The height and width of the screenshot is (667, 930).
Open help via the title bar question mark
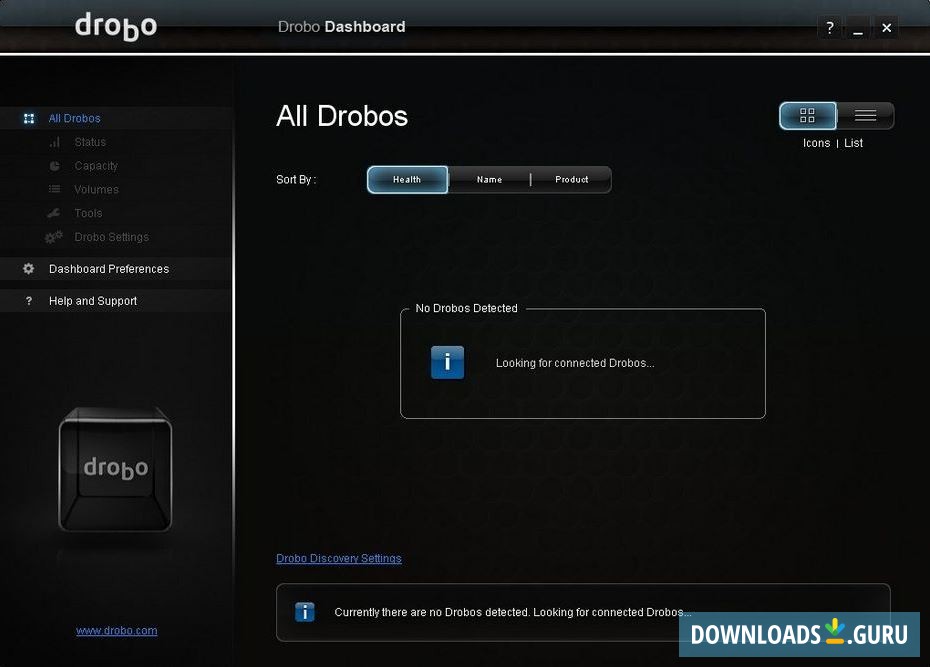(x=830, y=27)
